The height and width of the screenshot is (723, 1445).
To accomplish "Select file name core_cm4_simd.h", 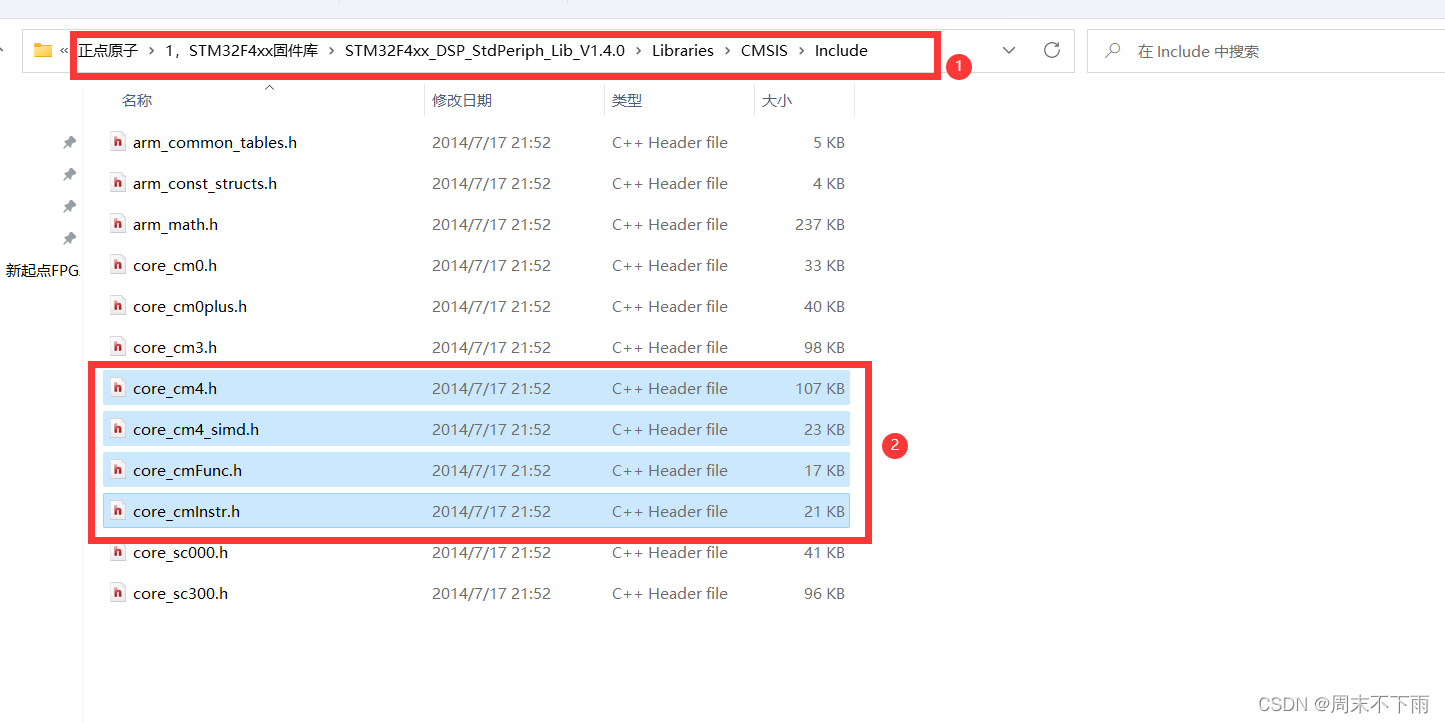I will click(x=196, y=430).
